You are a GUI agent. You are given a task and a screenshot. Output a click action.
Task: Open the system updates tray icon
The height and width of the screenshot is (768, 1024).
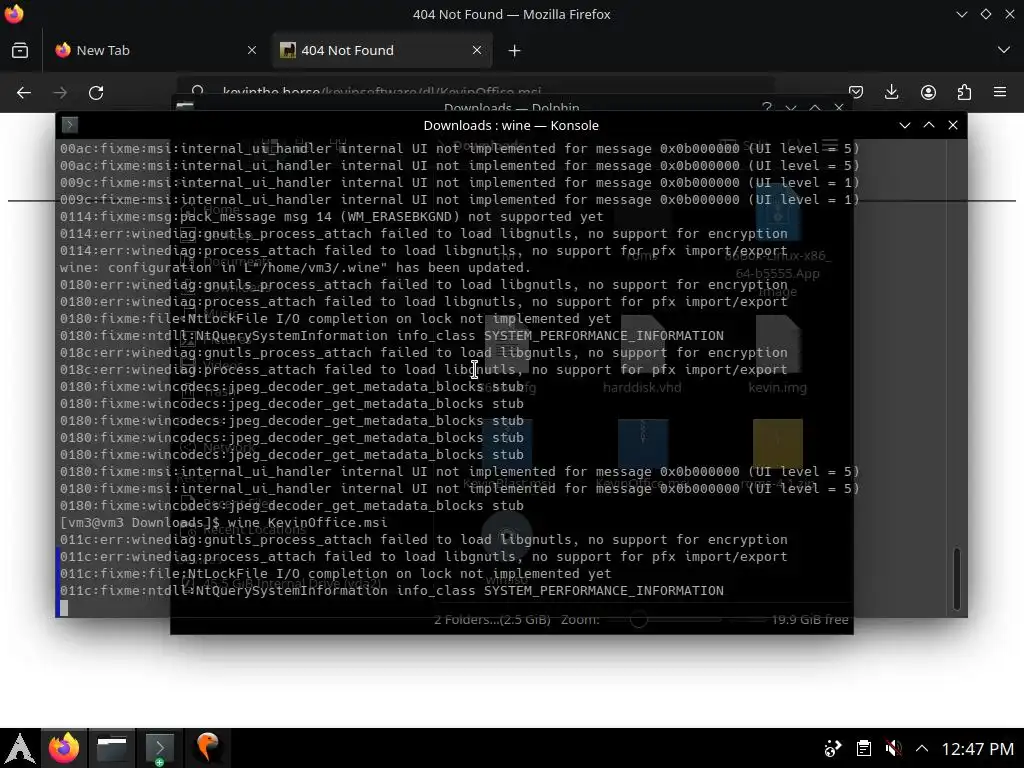coord(832,748)
